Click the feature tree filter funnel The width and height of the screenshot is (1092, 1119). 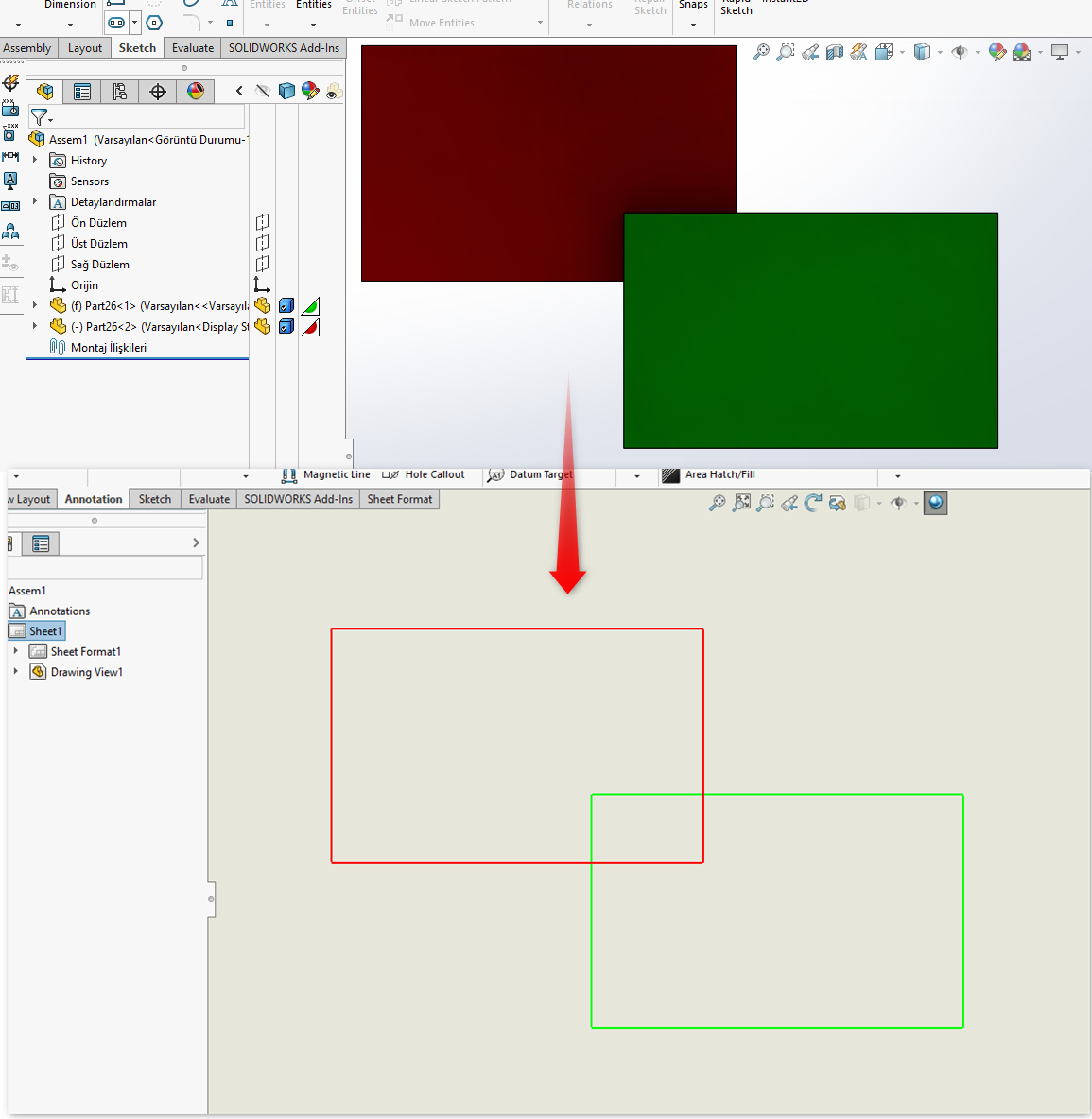pos(39,117)
